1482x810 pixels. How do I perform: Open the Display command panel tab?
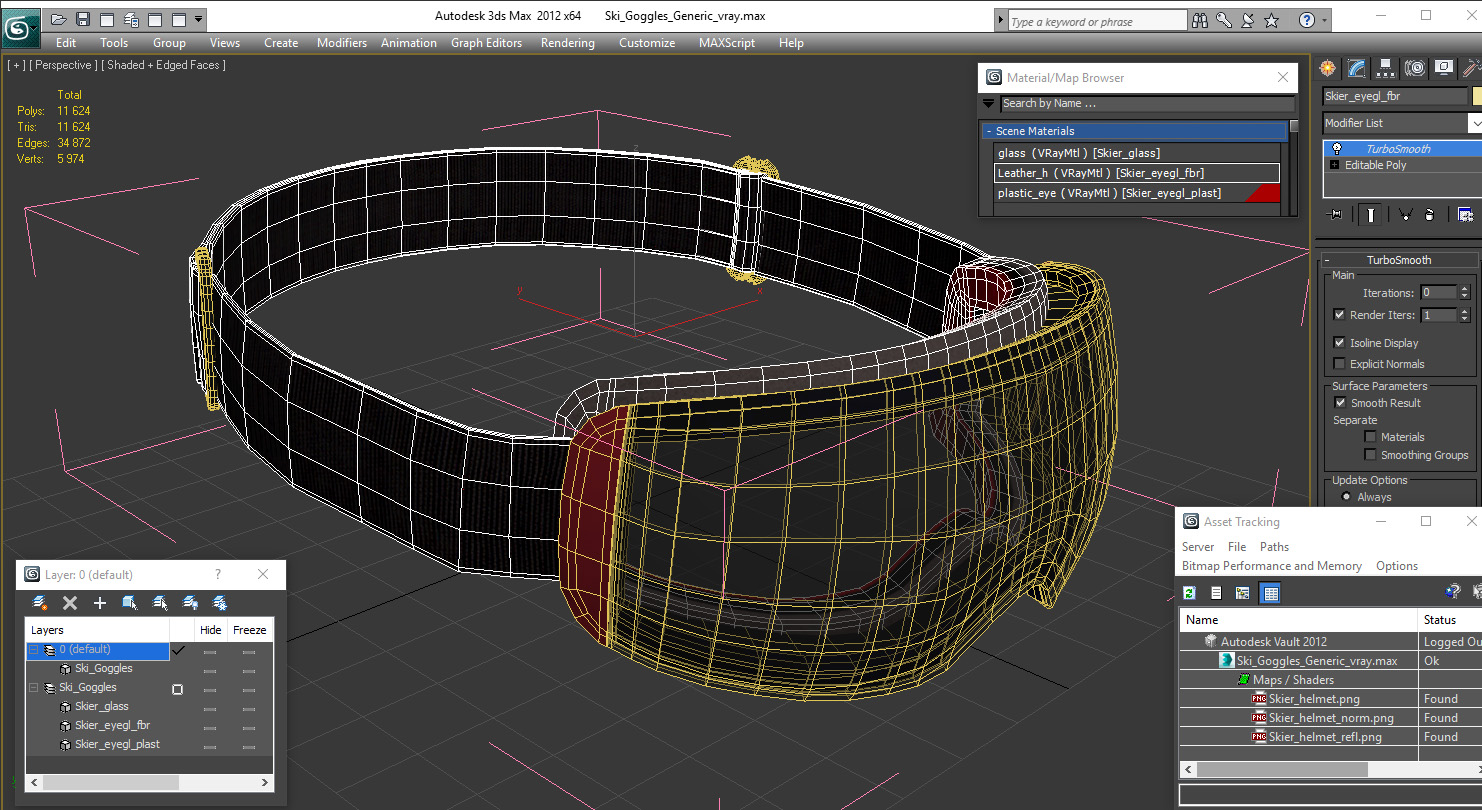point(1443,68)
